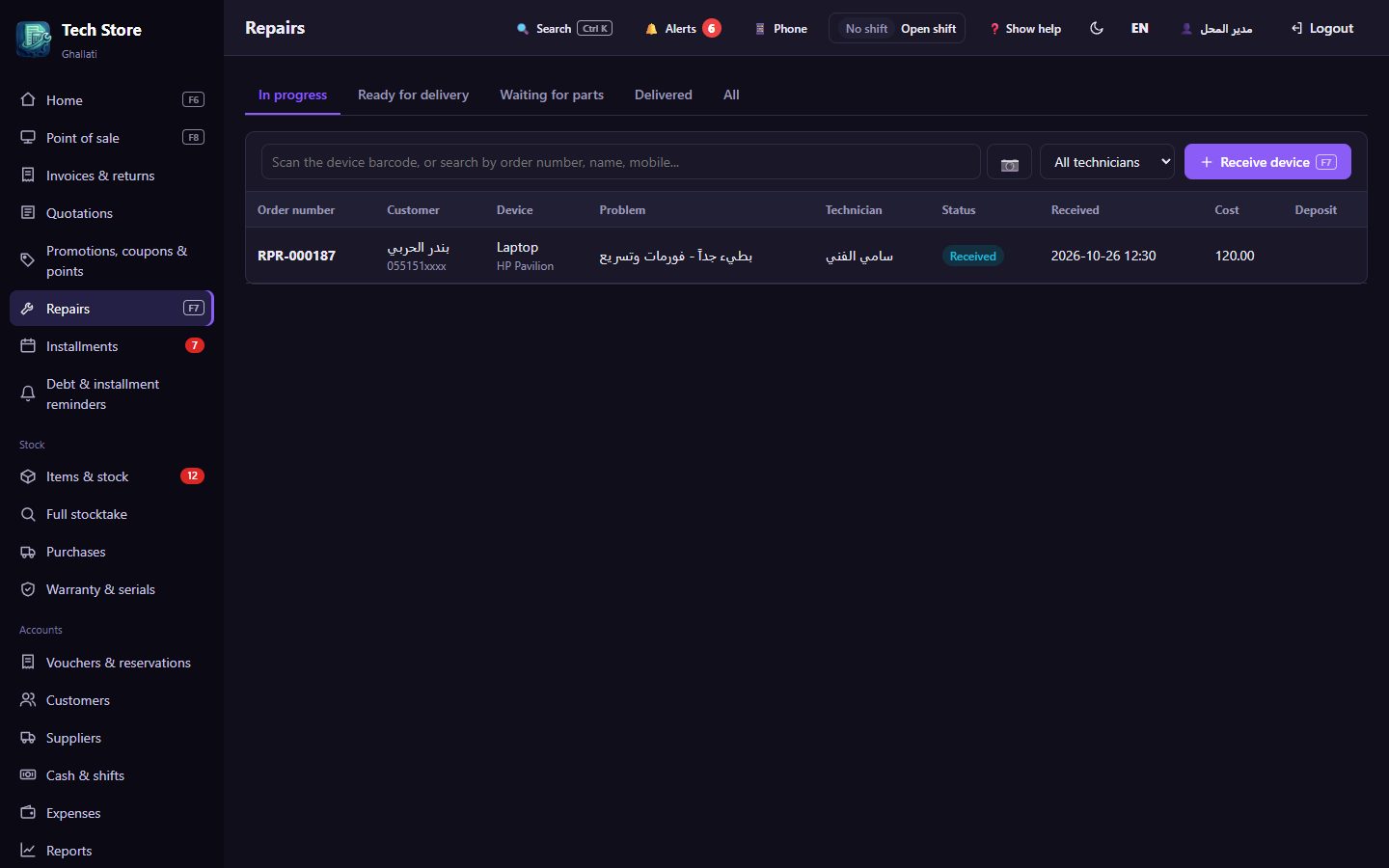Toggle dark mode with the moon icon

pyautogui.click(x=1097, y=28)
